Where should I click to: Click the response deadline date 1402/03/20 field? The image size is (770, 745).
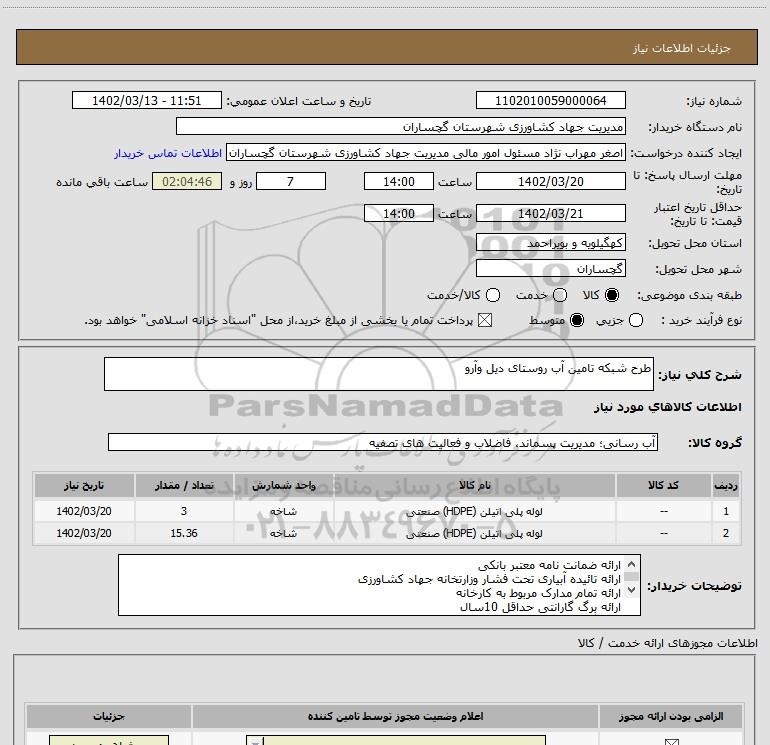tap(550, 182)
